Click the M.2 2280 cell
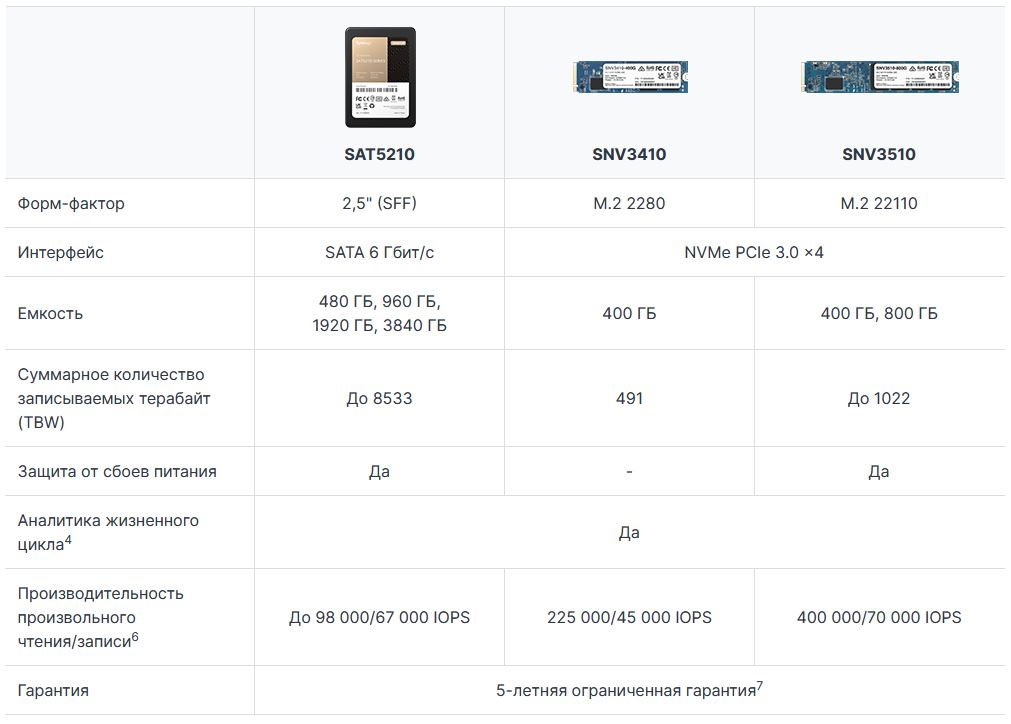The image size is (1011, 724). (x=629, y=203)
